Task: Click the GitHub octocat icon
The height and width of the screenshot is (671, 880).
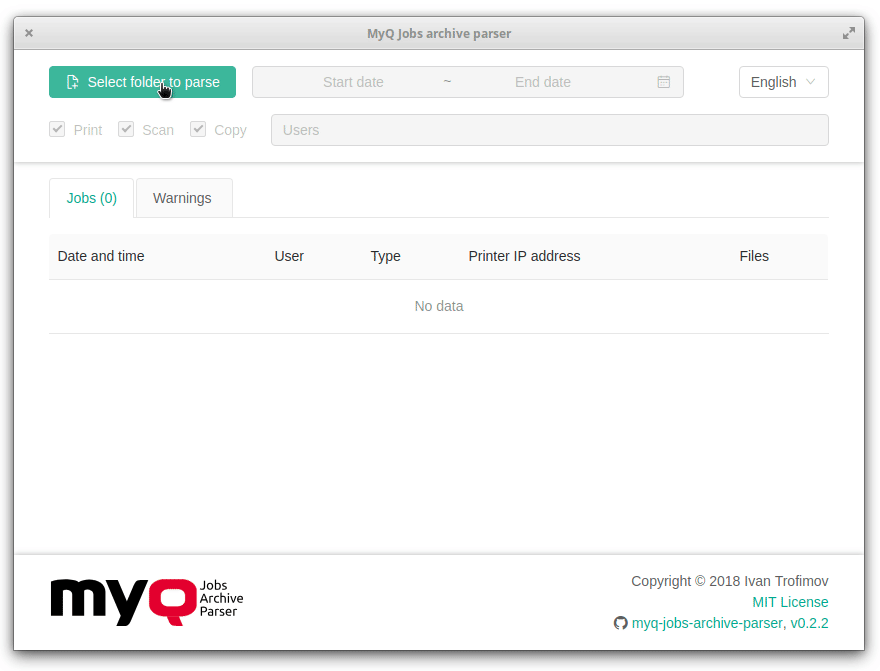Action: pyautogui.click(x=620, y=623)
